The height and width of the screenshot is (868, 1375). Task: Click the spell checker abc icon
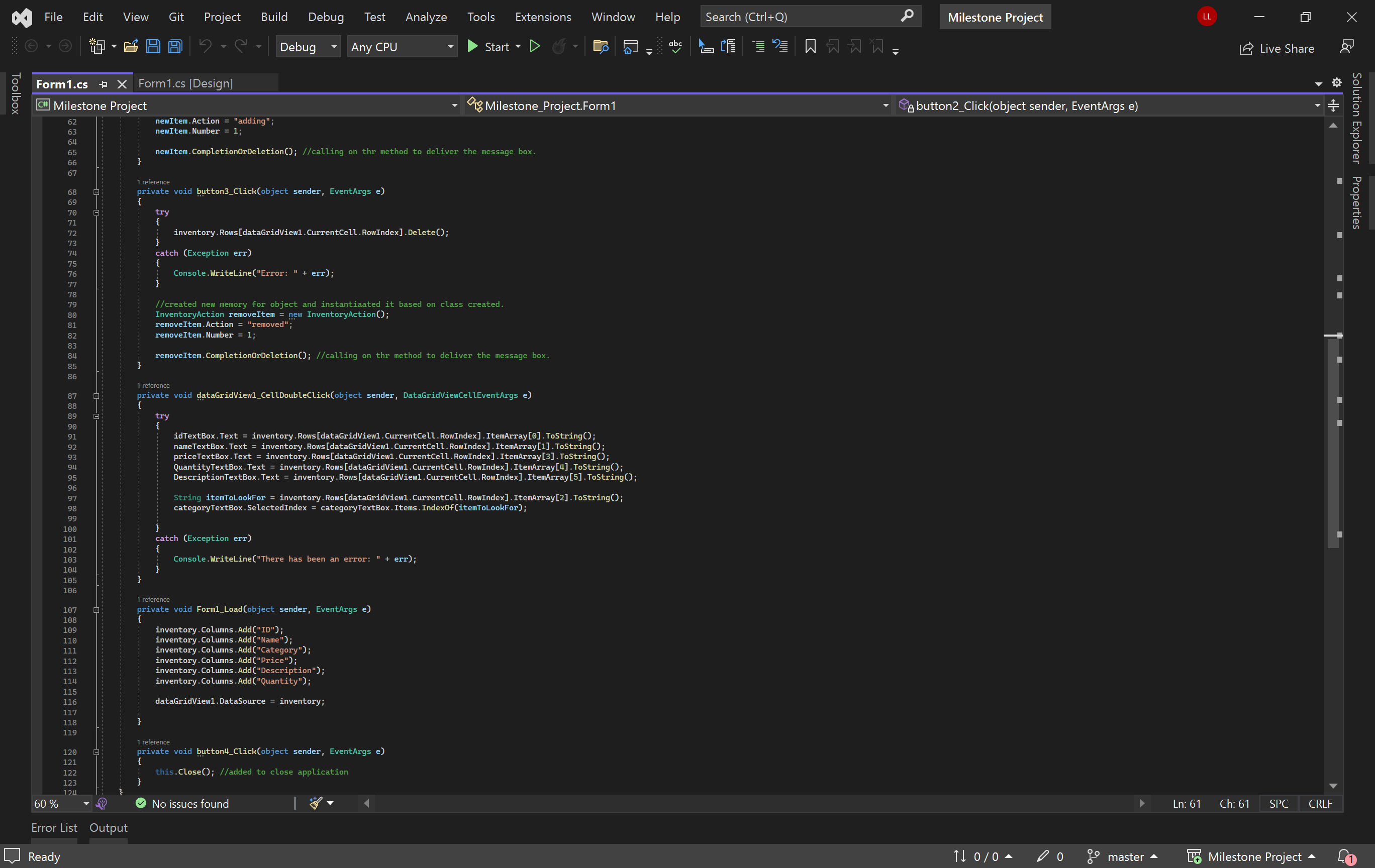[675, 47]
